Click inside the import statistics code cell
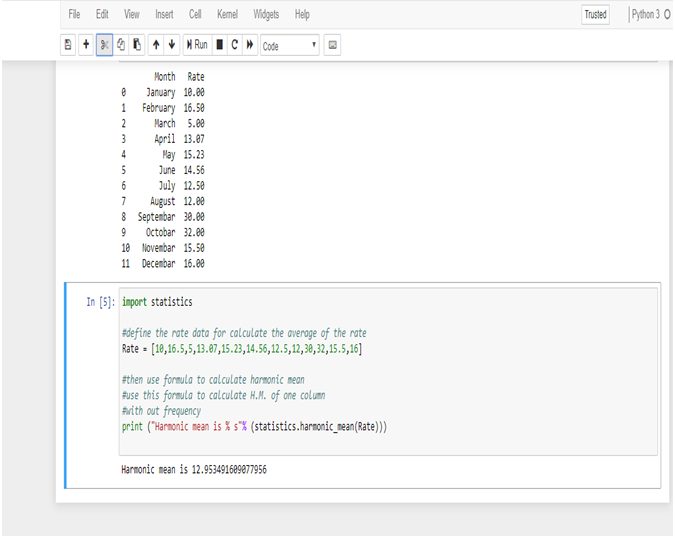 tap(388, 372)
